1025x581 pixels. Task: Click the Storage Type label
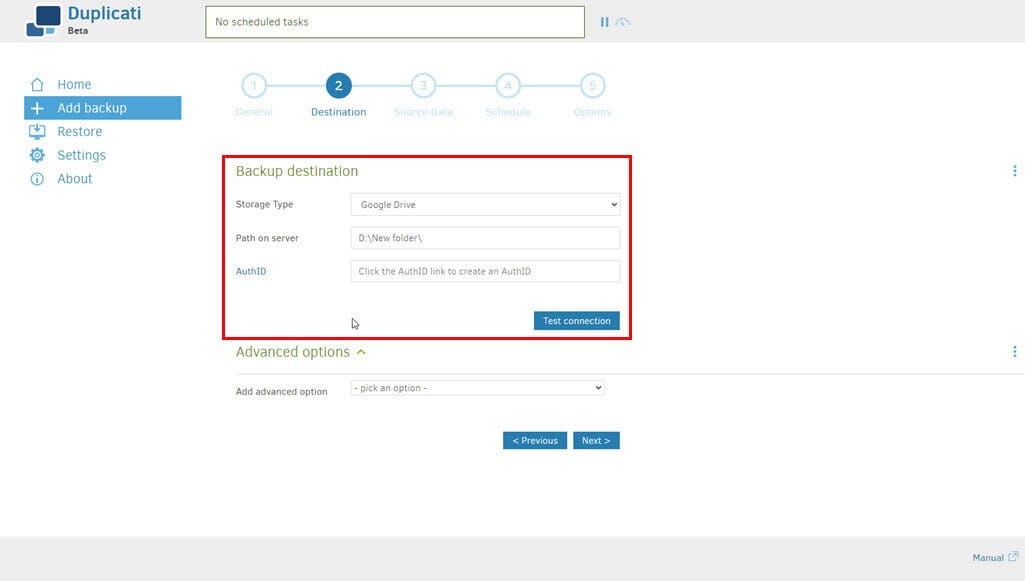tap(264, 205)
